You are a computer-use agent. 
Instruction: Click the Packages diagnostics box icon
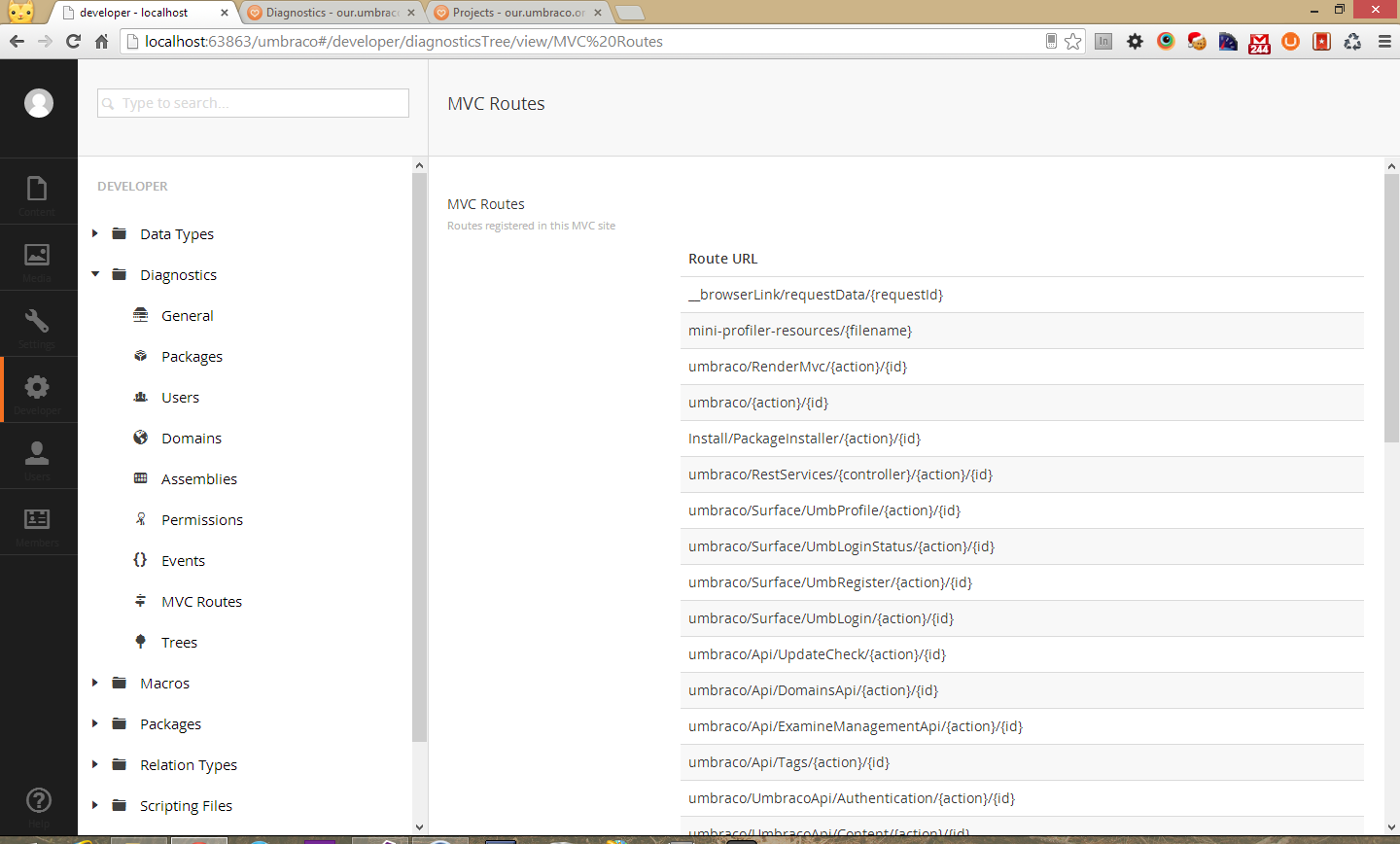[x=141, y=356]
